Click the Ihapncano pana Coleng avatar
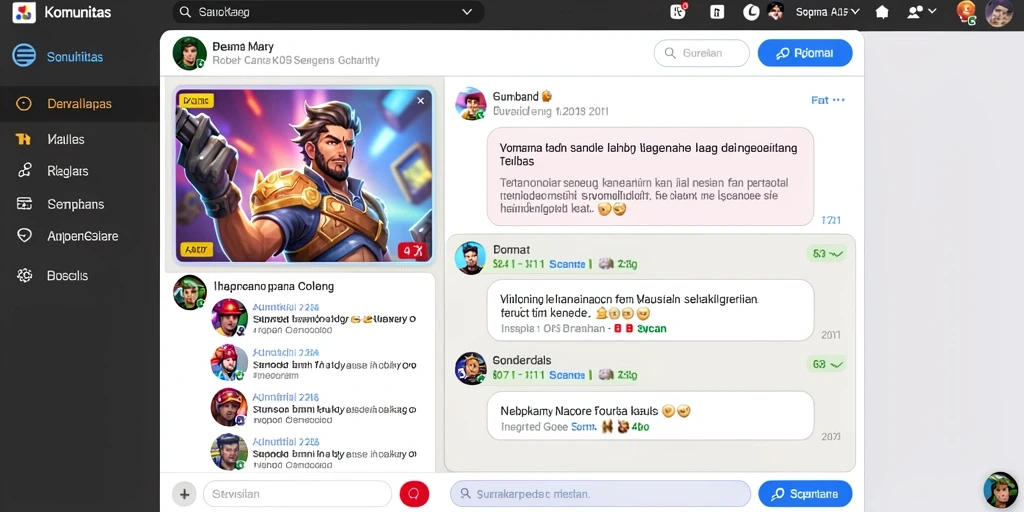Screen dimensions: 1024x512 pyautogui.click(x=190, y=292)
